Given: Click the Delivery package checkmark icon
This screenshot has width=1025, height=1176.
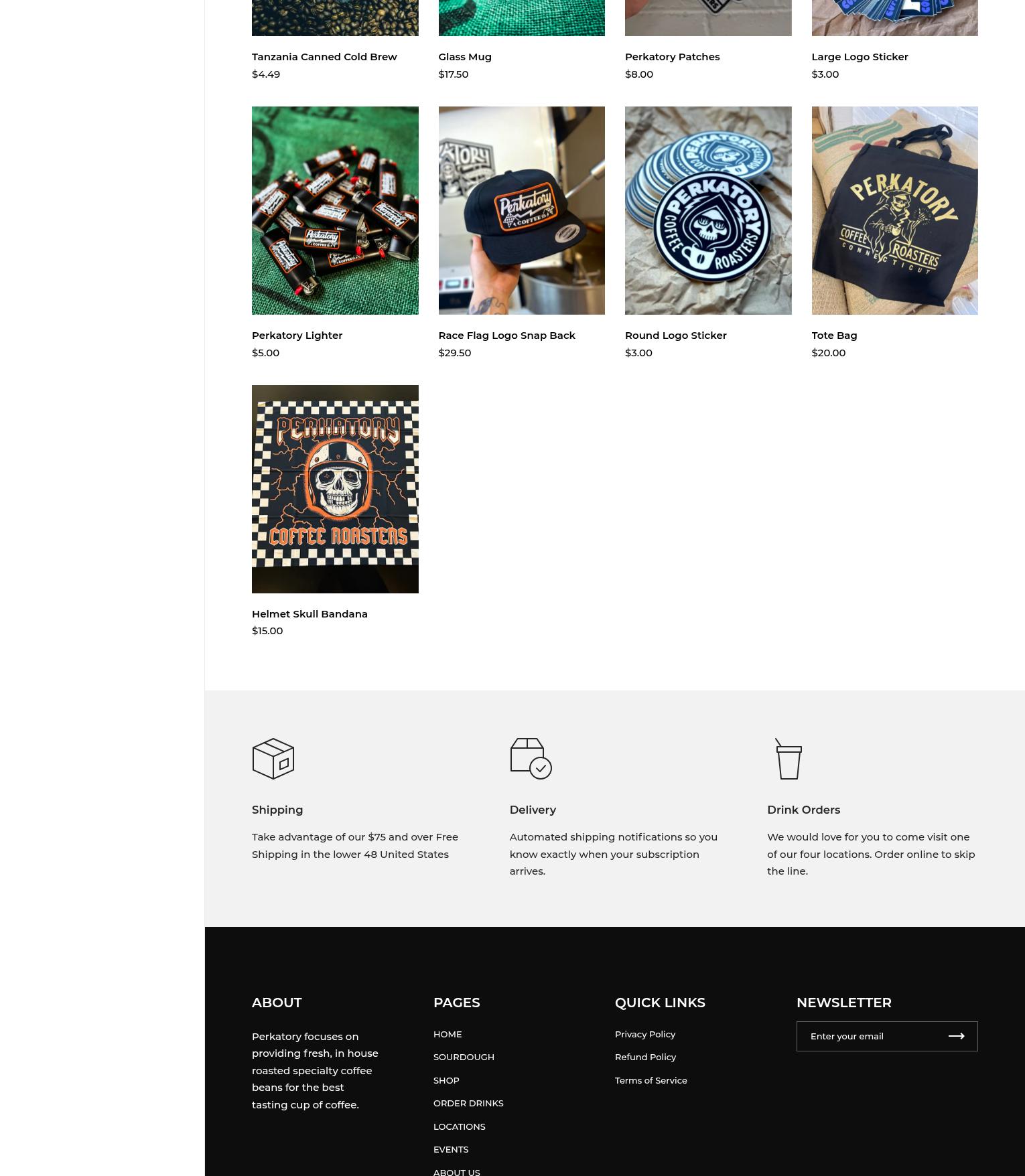Looking at the screenshot, I should pyautogui.click(x=531, y=759).
